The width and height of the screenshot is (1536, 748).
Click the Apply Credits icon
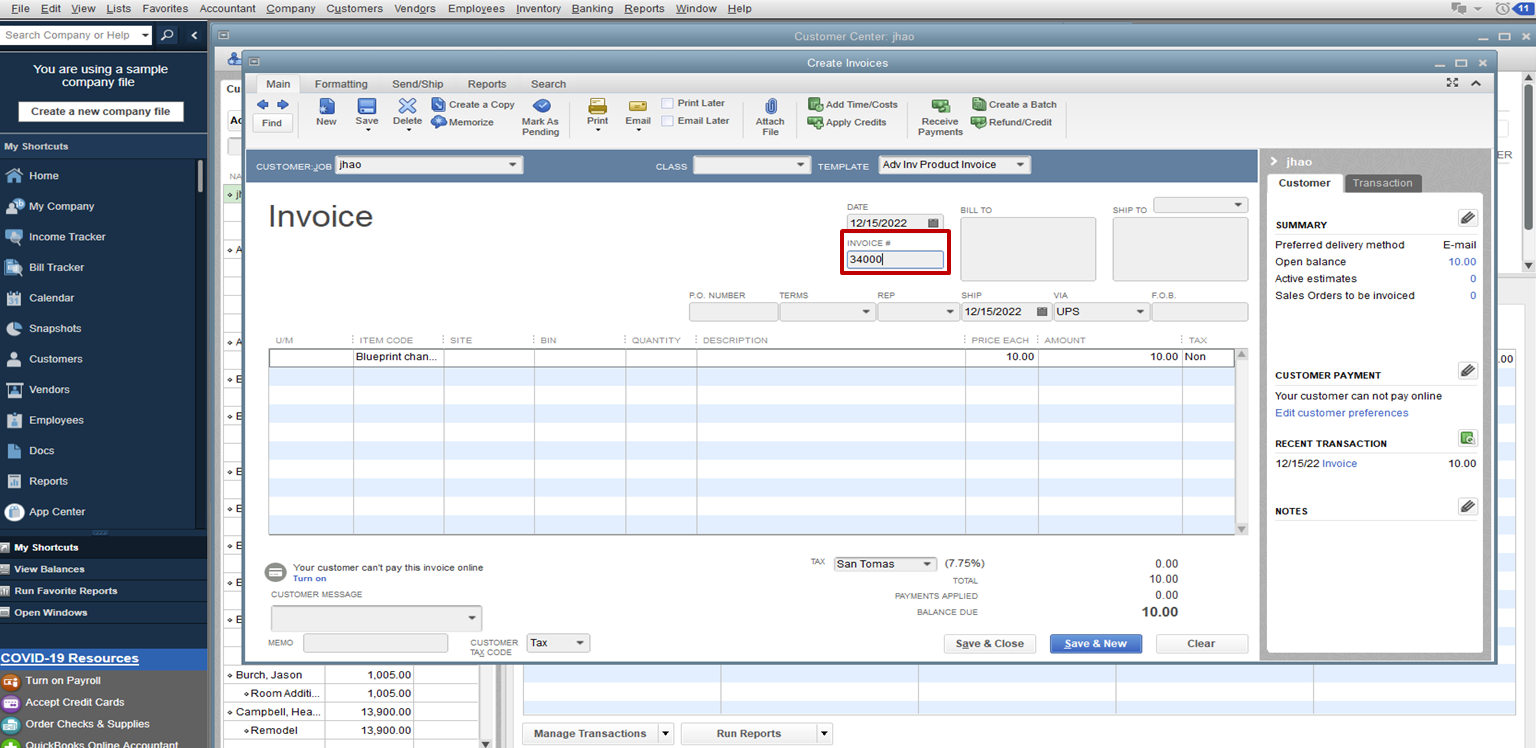[815, 122]
